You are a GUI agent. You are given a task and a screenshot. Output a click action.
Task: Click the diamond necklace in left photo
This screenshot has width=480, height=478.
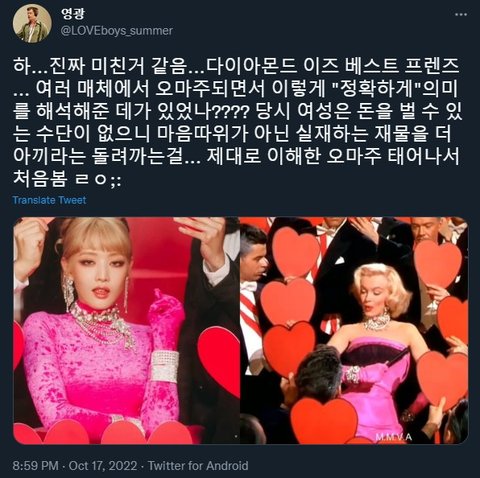(x=103, y=325)
